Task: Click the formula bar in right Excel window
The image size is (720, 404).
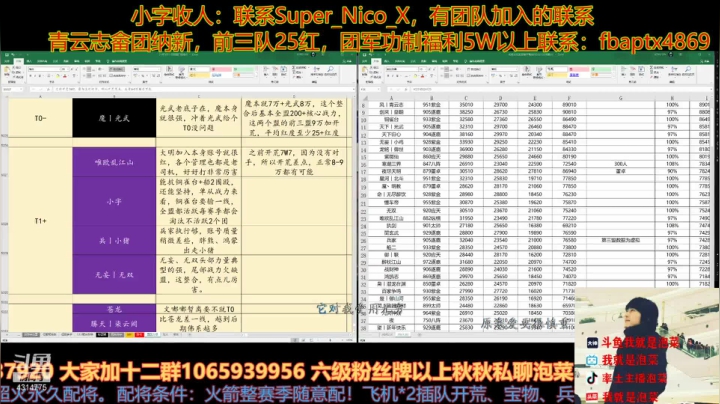Action: coord(560,90)
